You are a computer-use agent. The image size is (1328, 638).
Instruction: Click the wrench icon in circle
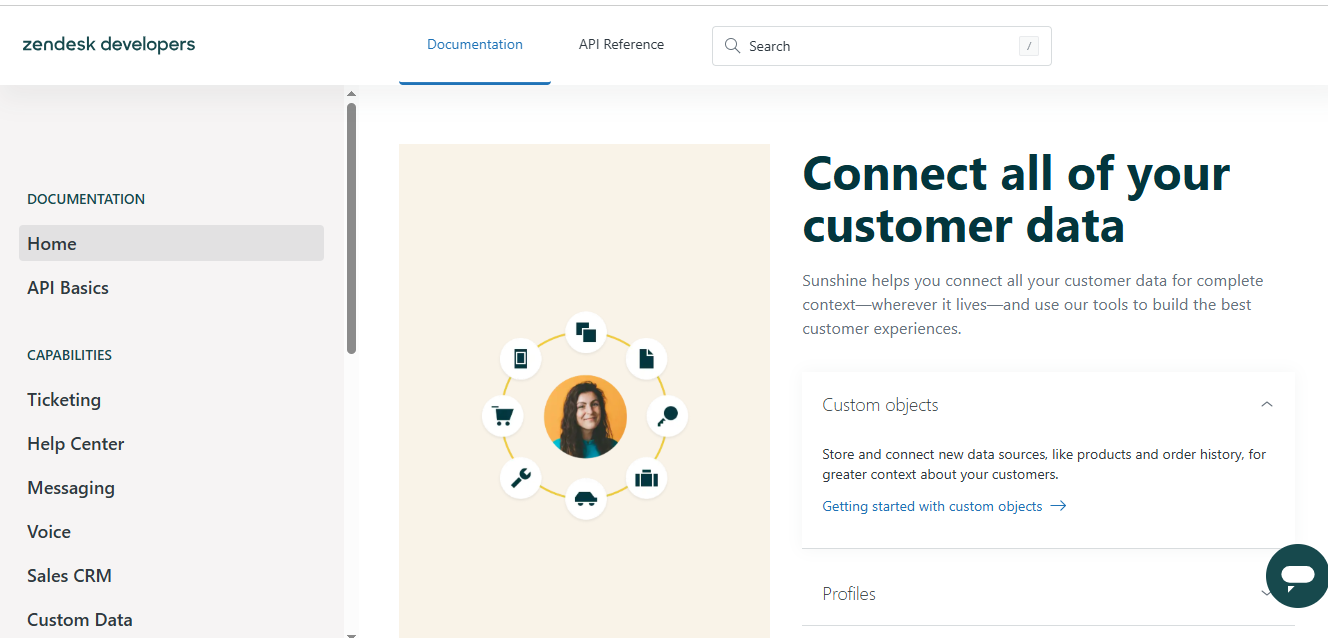point(520,477)
